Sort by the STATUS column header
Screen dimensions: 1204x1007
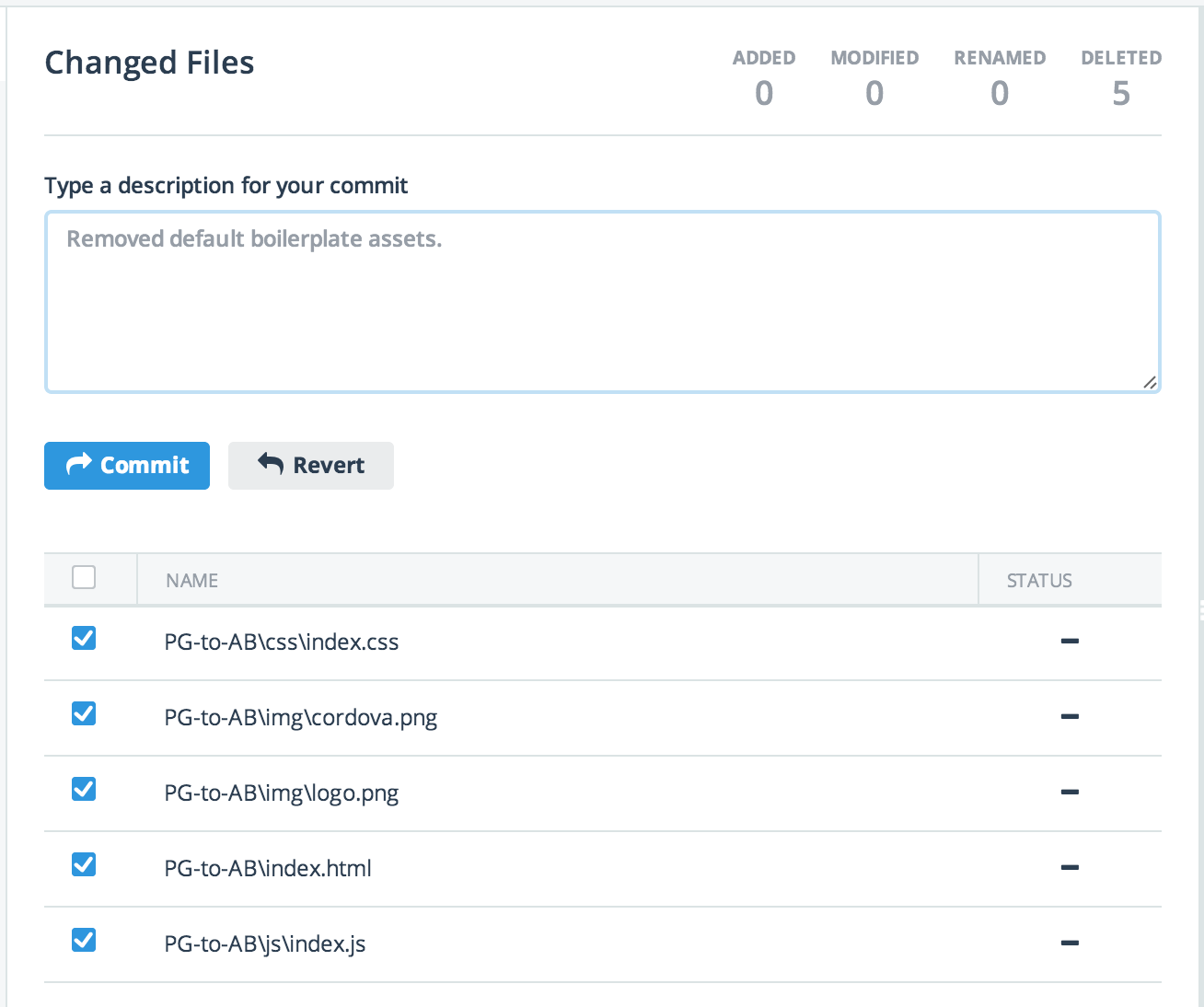click(1039, 581)
